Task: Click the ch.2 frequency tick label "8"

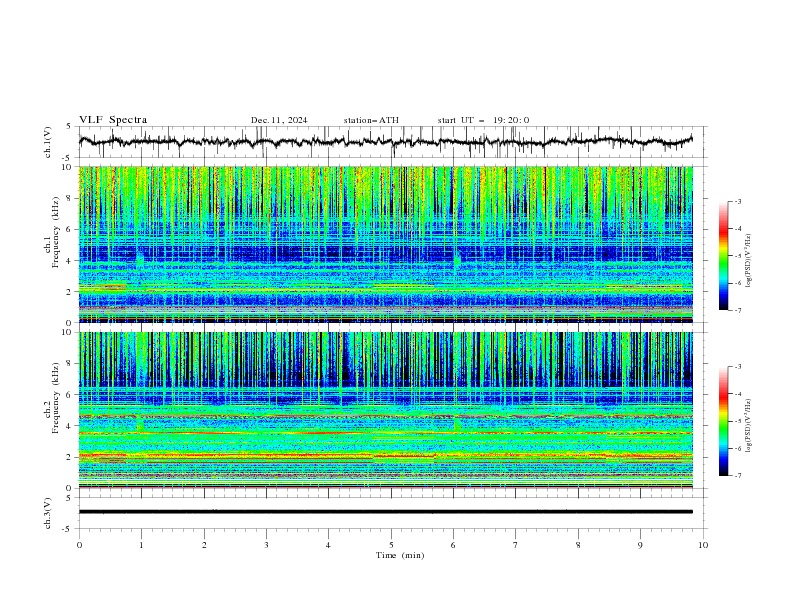Action: pos(71,364)
